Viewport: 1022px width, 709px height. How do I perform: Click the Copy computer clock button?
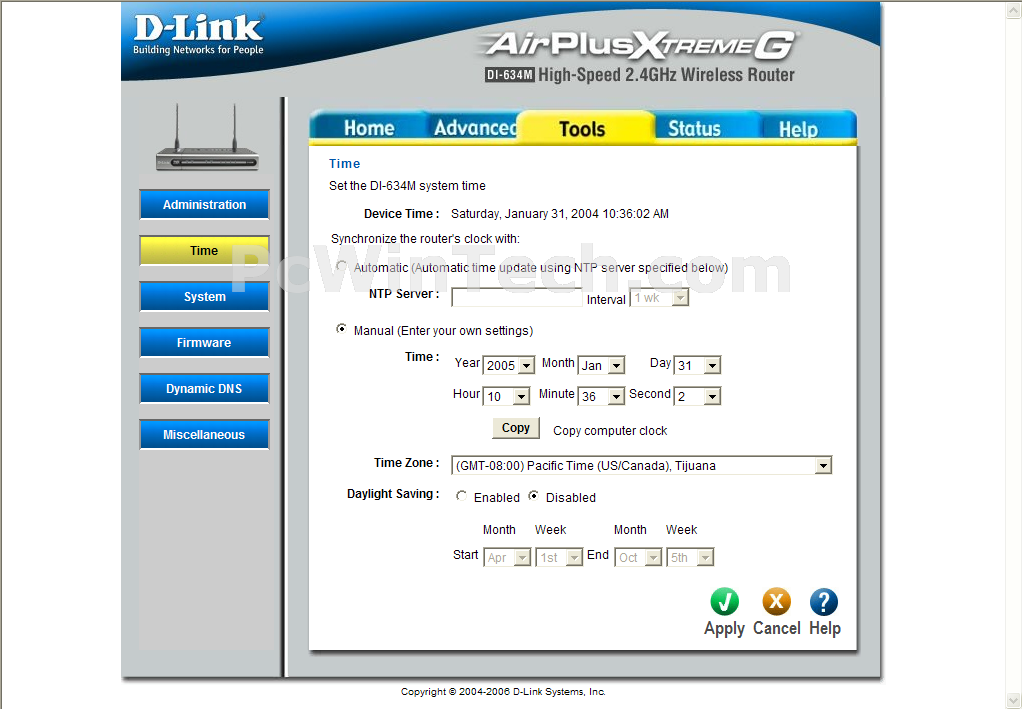[x=516, y=428]
